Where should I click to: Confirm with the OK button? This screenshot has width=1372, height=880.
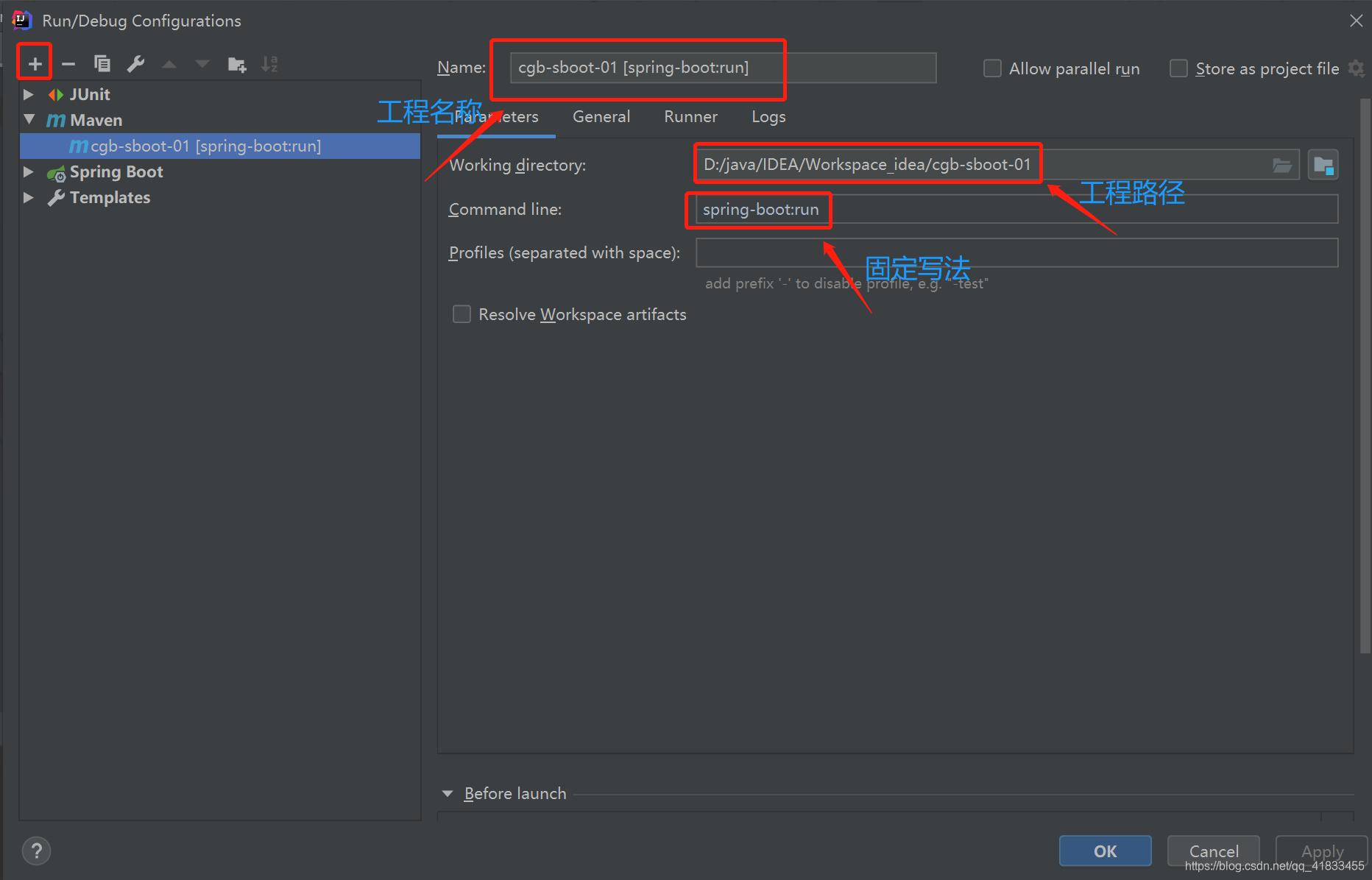tap(1105, 851)
